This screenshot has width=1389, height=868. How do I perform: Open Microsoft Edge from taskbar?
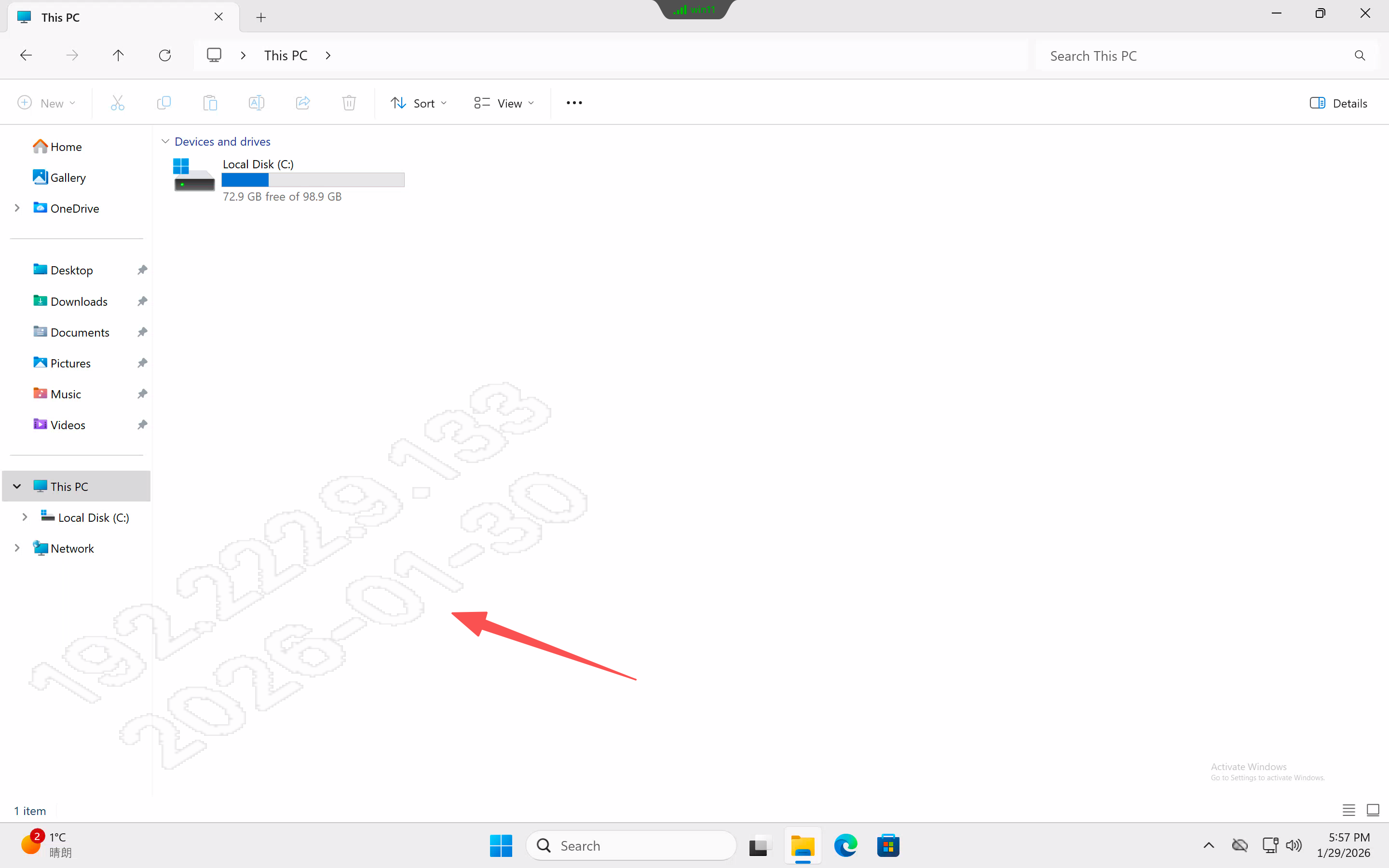point(845,846)
